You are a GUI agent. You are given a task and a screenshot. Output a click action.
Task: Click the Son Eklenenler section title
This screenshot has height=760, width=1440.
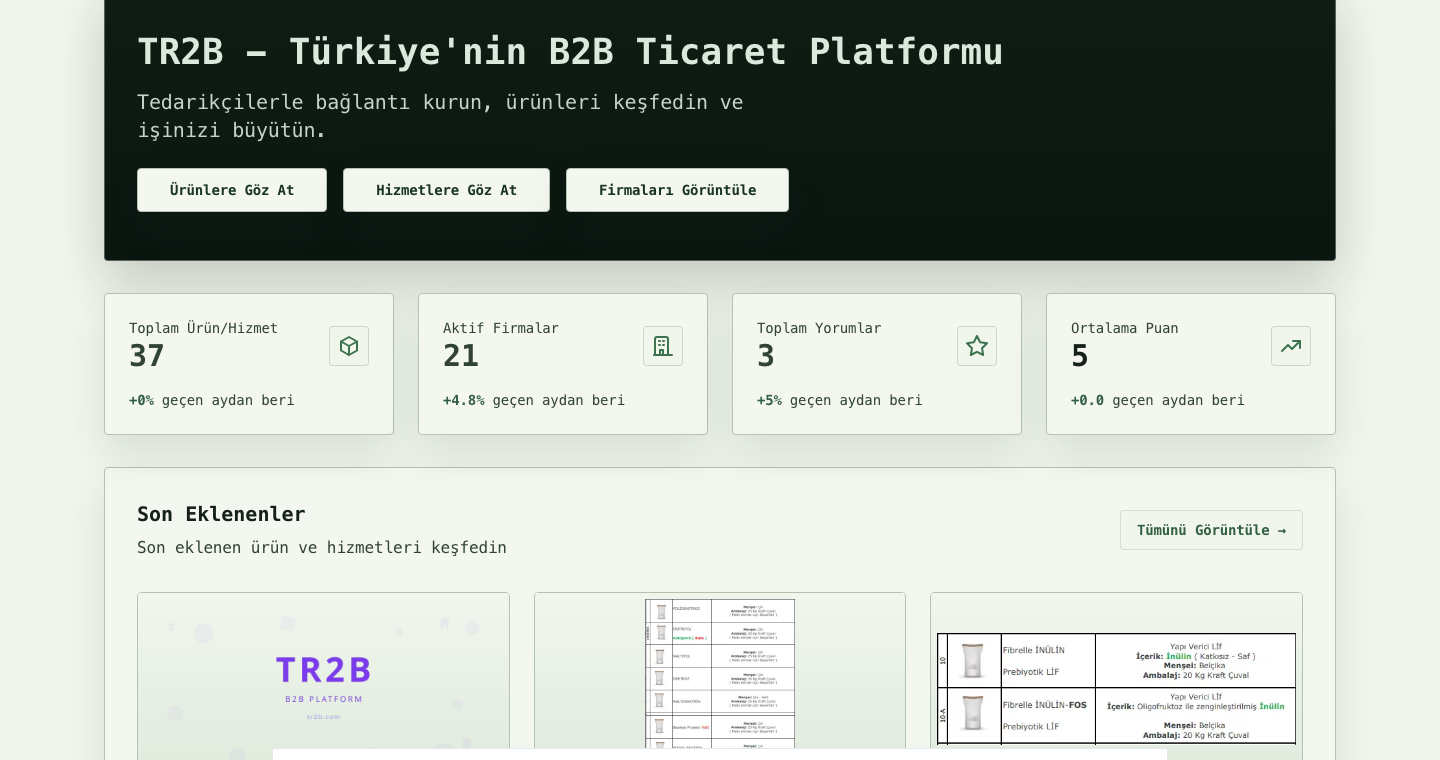coord(221,514)
